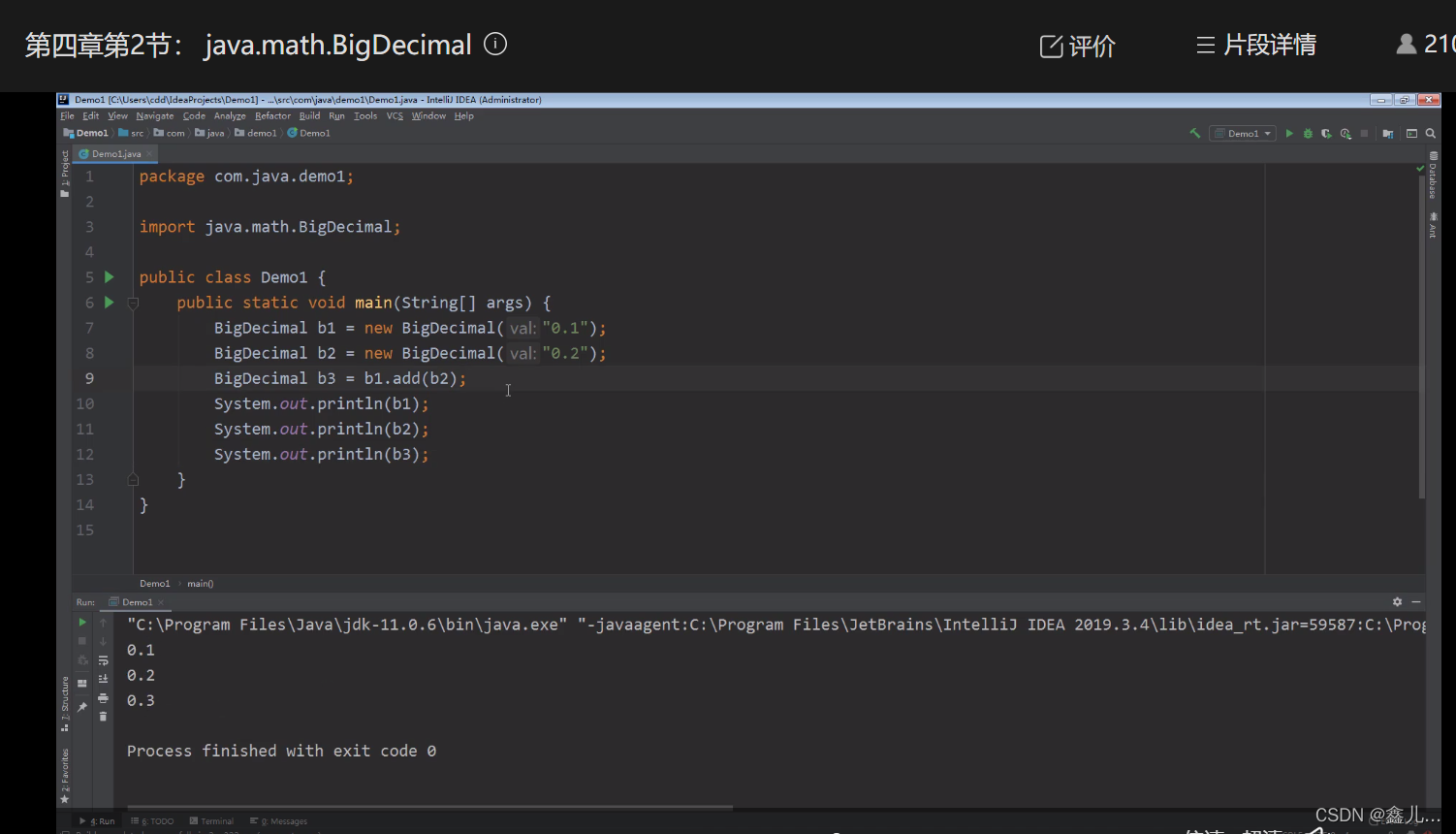This screenshot has height=834, width=1456.
Task: Open the Favorites tool window
Action: click(65, 776)
